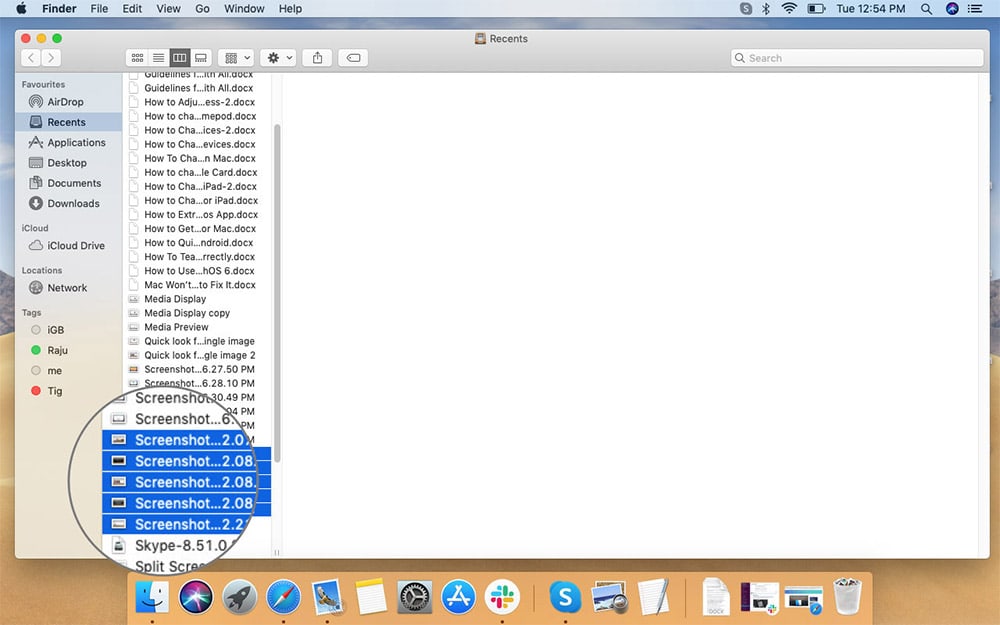Click the back navigation chevron

pos(31,57)
